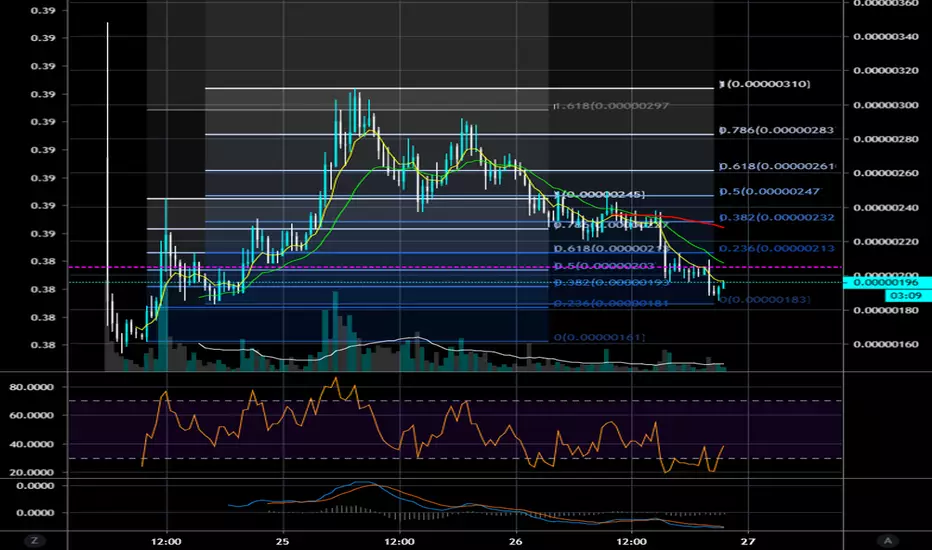Click RSI scale value 40.0000
The image size is (932, 550).
coord(32,444)
